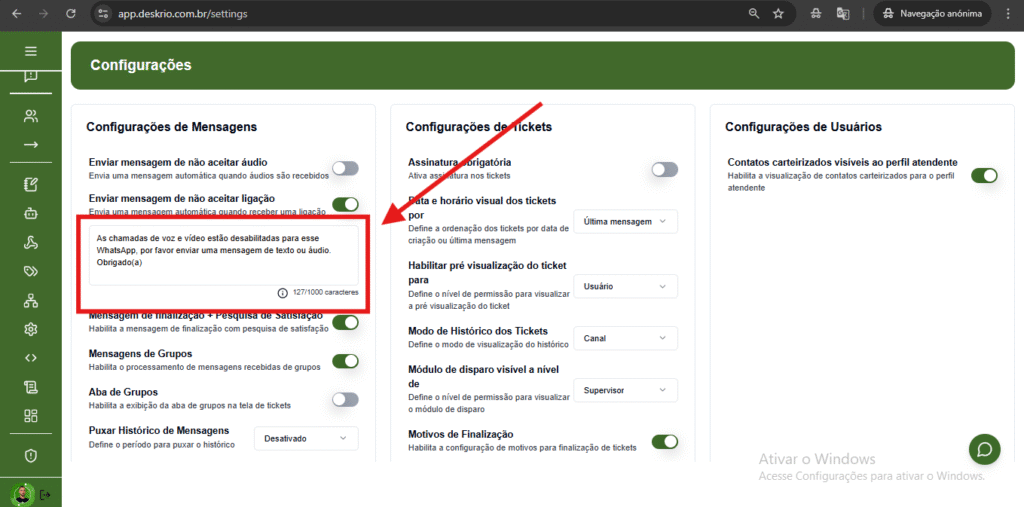Click the browser reload button

click(x=70, y=14)
